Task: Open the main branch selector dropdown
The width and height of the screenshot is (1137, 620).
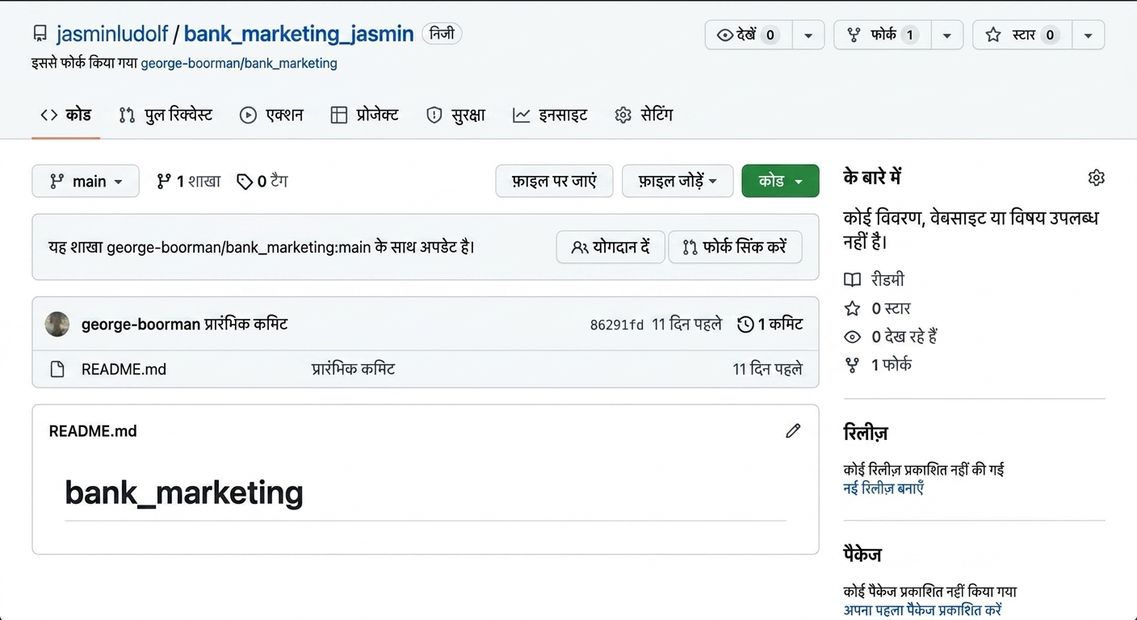Action: 86,181
